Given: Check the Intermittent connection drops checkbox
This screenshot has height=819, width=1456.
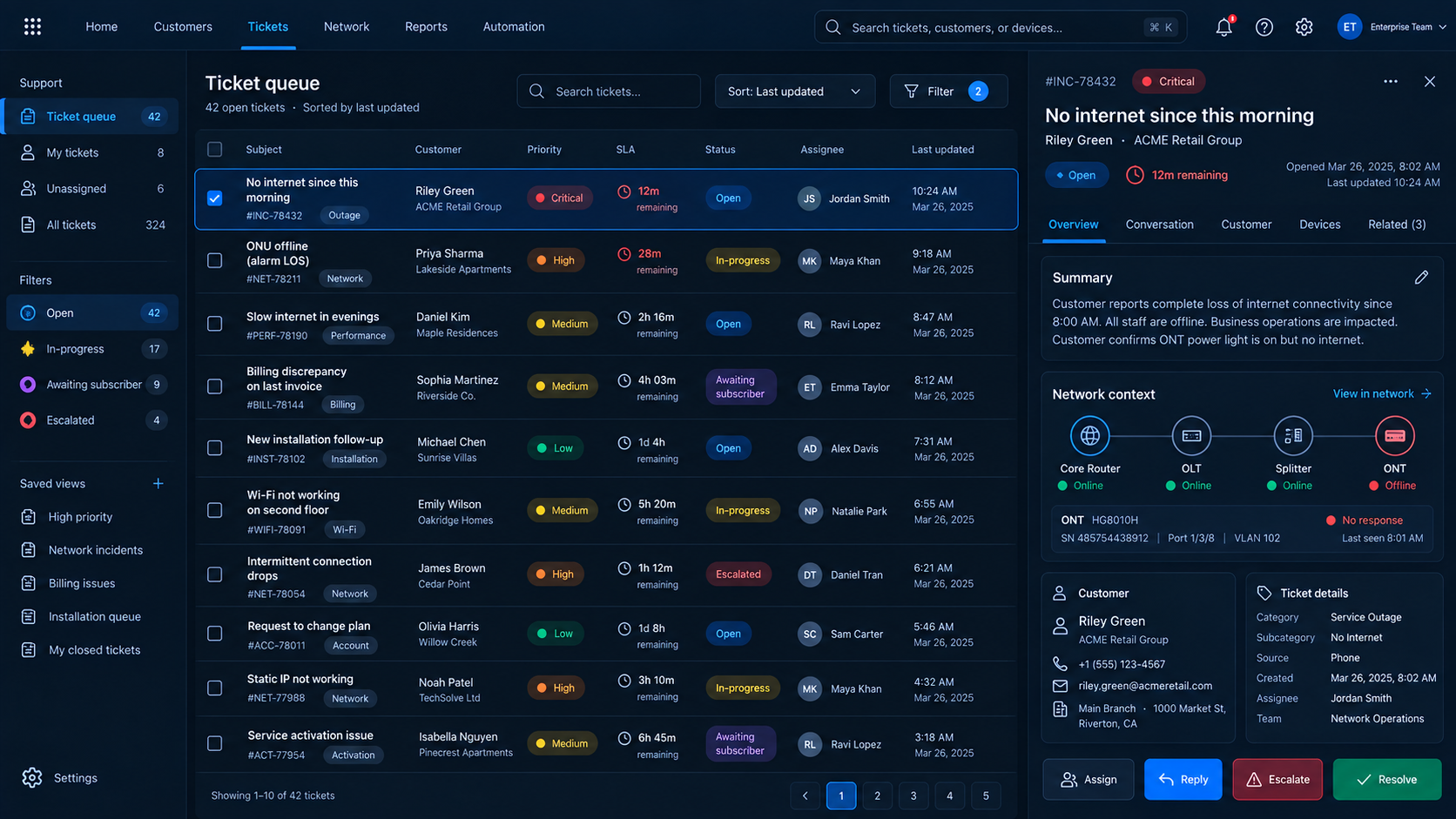Looking at the screenshot, I should [x=215, y=574].
